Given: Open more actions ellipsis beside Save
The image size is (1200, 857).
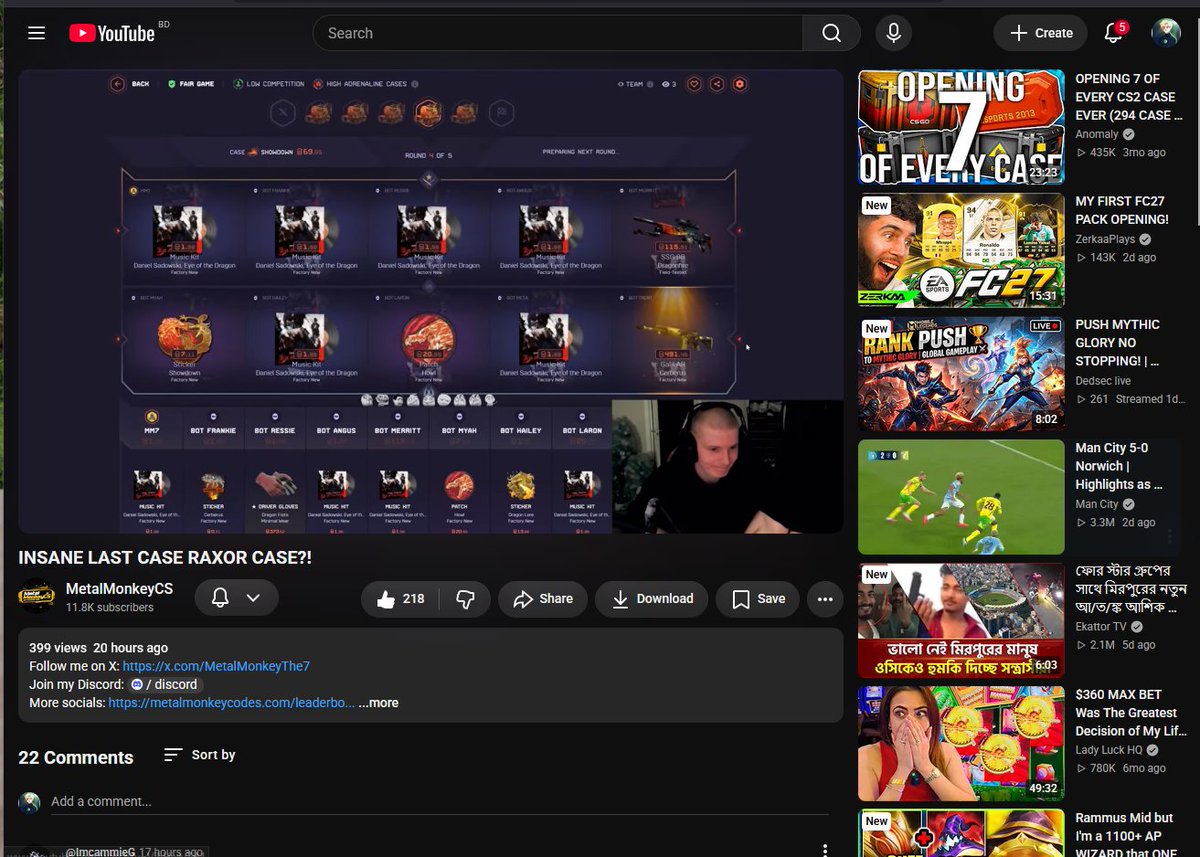Looking at the screenshot, I should click(825, 599).
